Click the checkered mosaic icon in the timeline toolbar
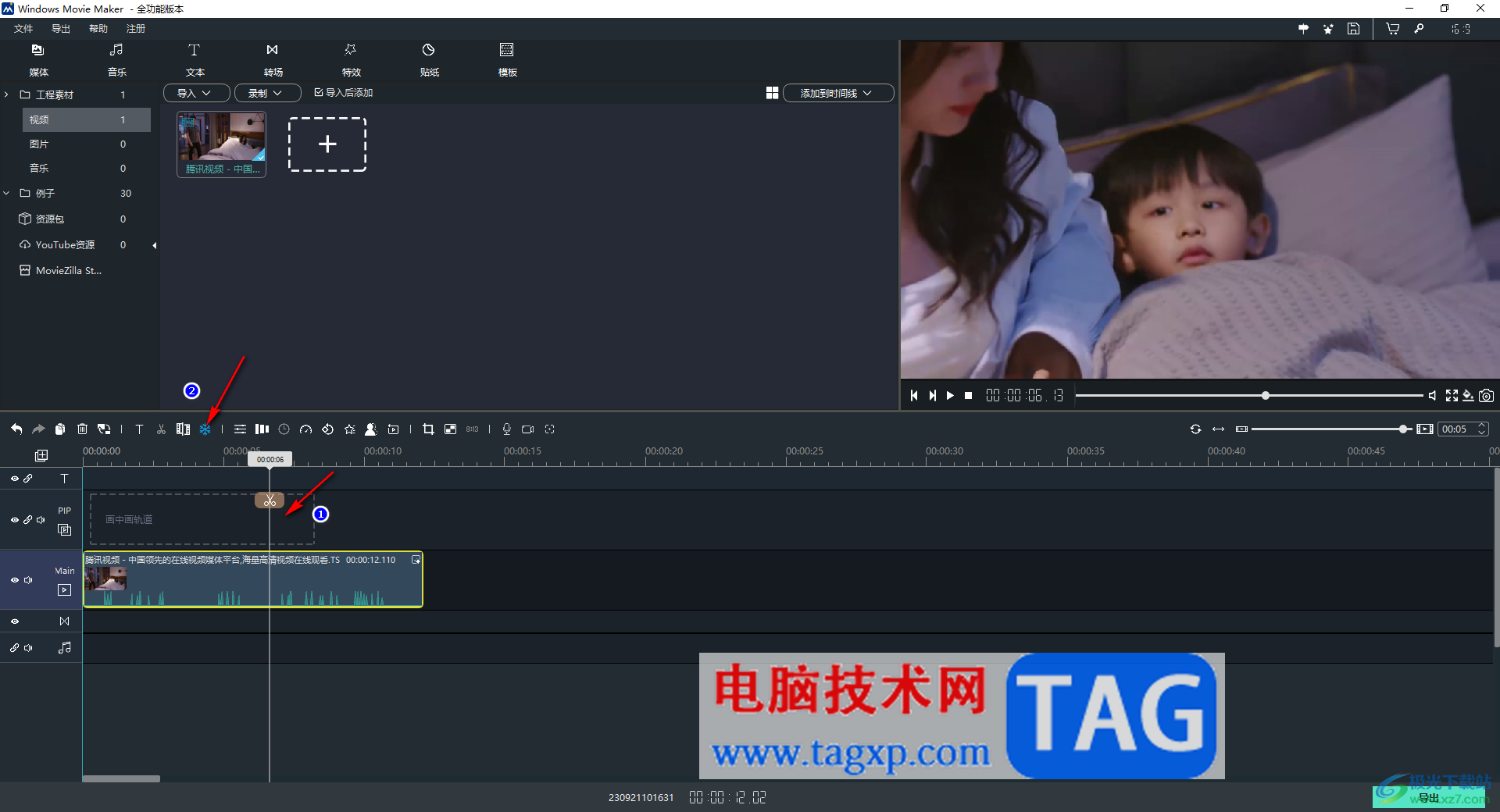Viewport: 1500px width, 812px height. click(x=450, y=429)
